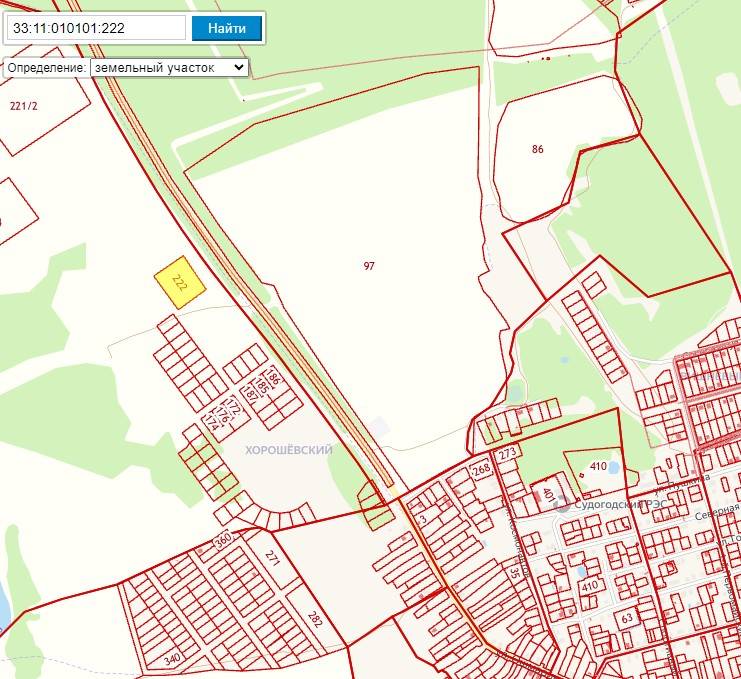This screenshot has height=679, width=741.
Task: Click parcel labeled 273
Action: pos(507,454)
